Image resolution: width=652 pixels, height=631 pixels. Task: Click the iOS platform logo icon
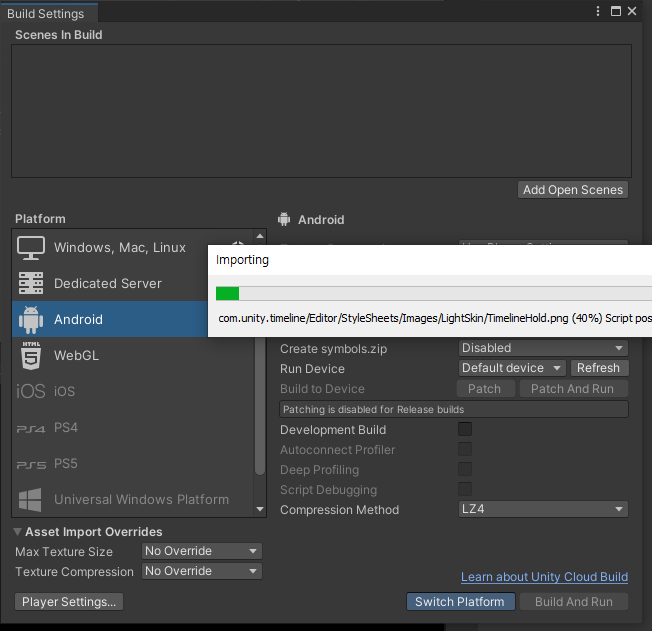31,391
